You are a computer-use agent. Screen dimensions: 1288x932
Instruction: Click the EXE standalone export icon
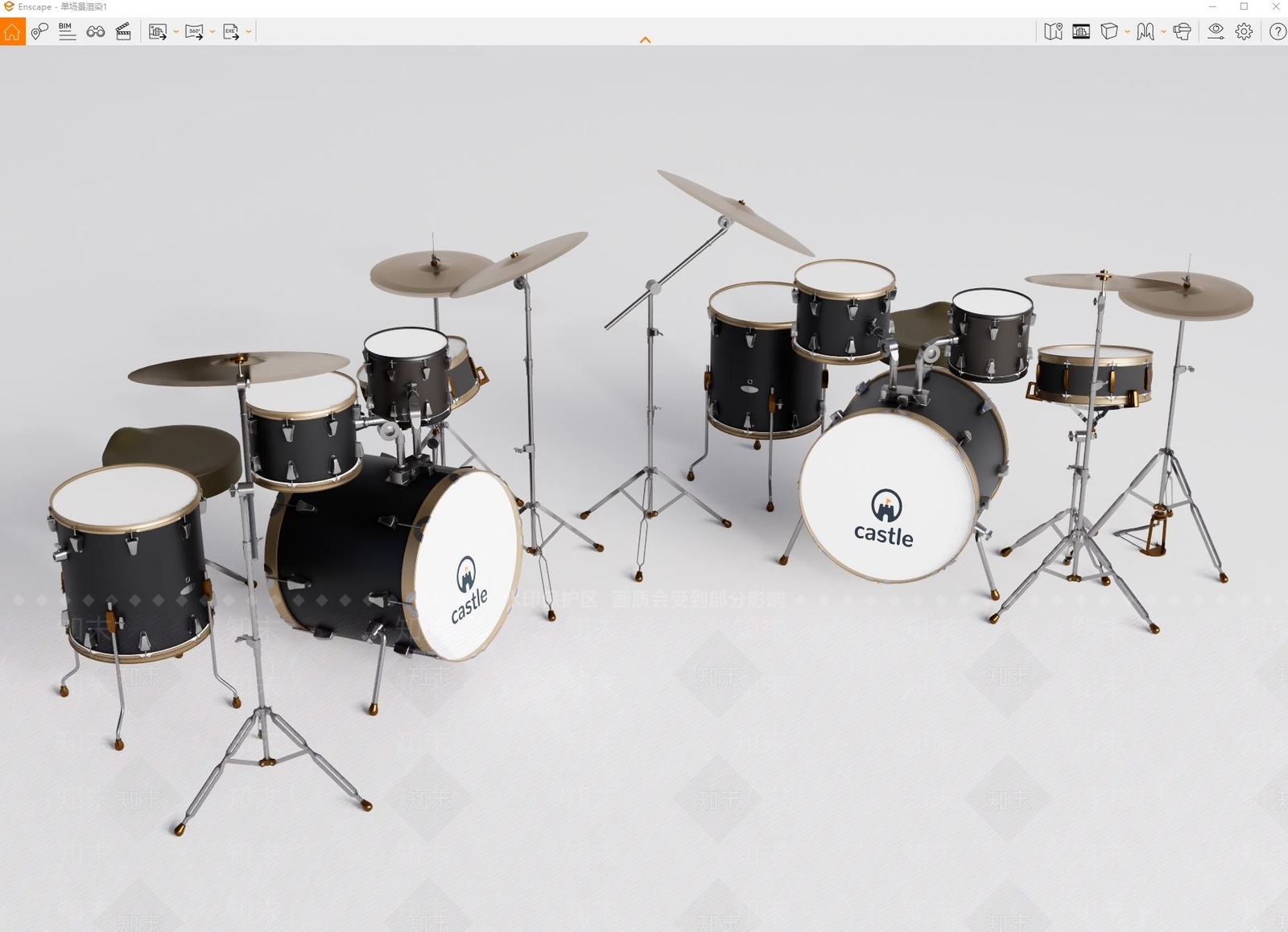[231, 32]
